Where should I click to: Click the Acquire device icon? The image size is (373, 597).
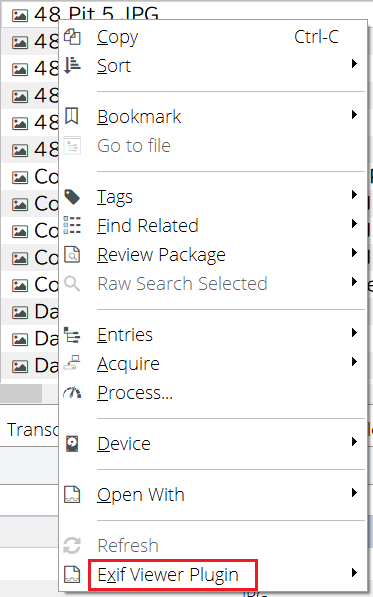tap(72, 363)
